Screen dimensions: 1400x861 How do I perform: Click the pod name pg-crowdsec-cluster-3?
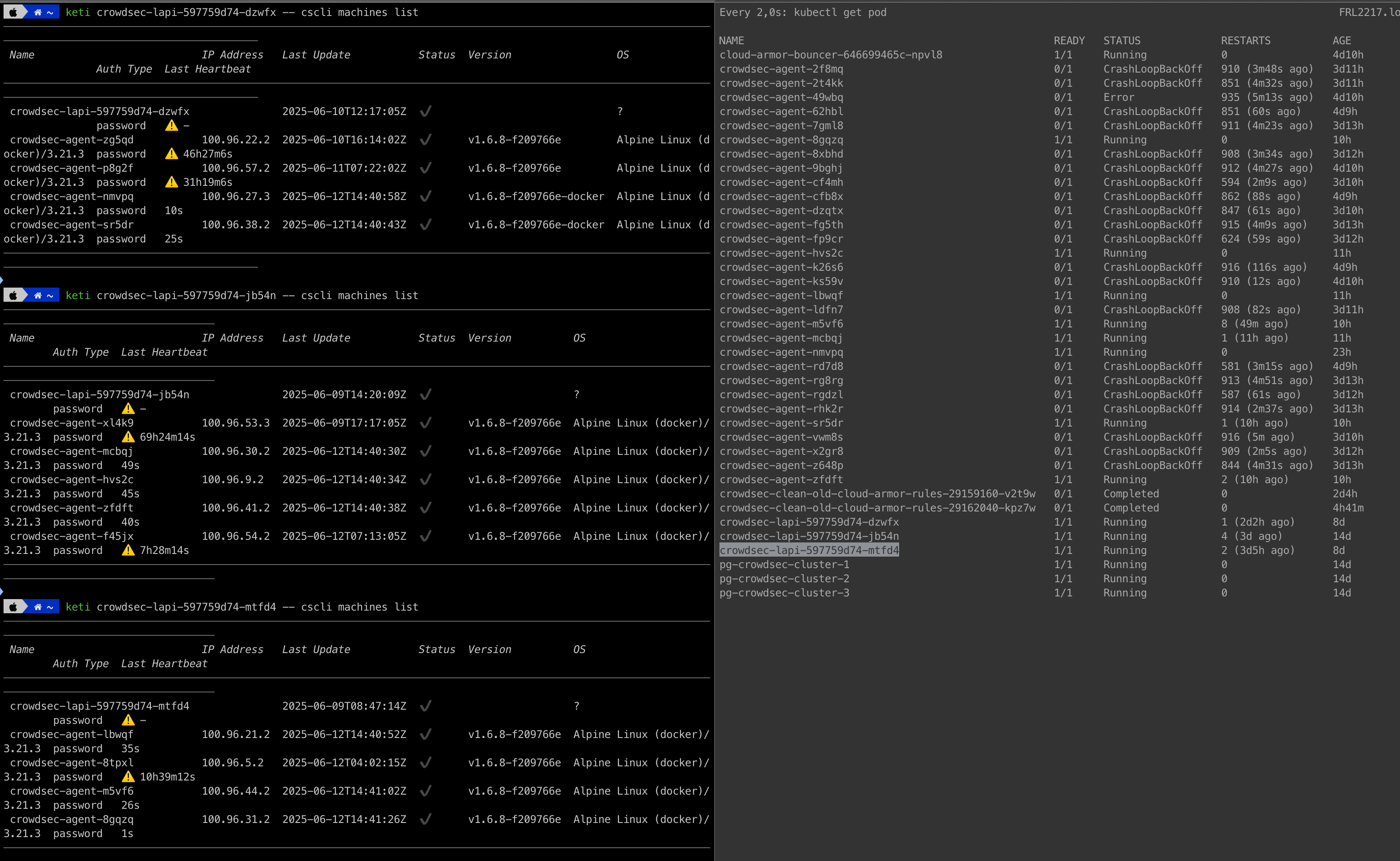(x=785, y=593)
